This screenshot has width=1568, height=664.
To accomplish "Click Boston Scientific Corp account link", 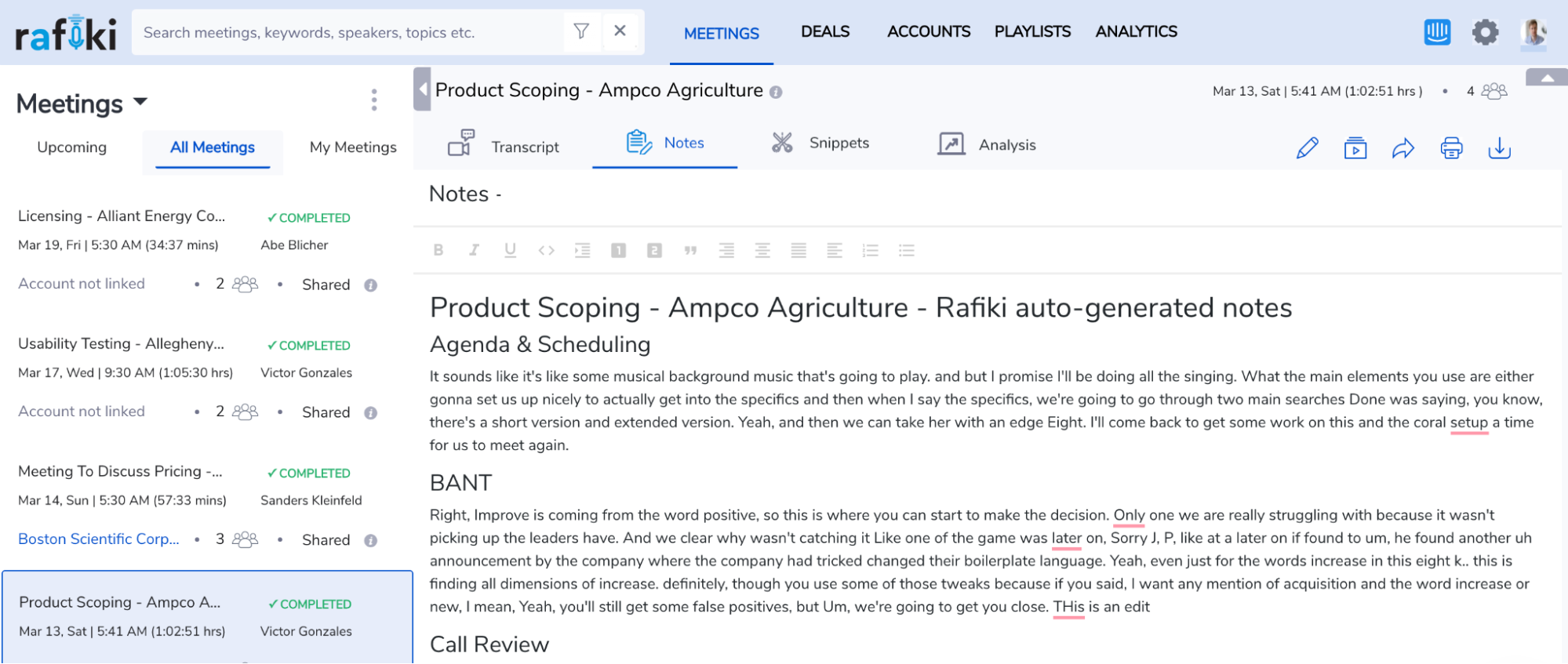I will coord(99,539).
